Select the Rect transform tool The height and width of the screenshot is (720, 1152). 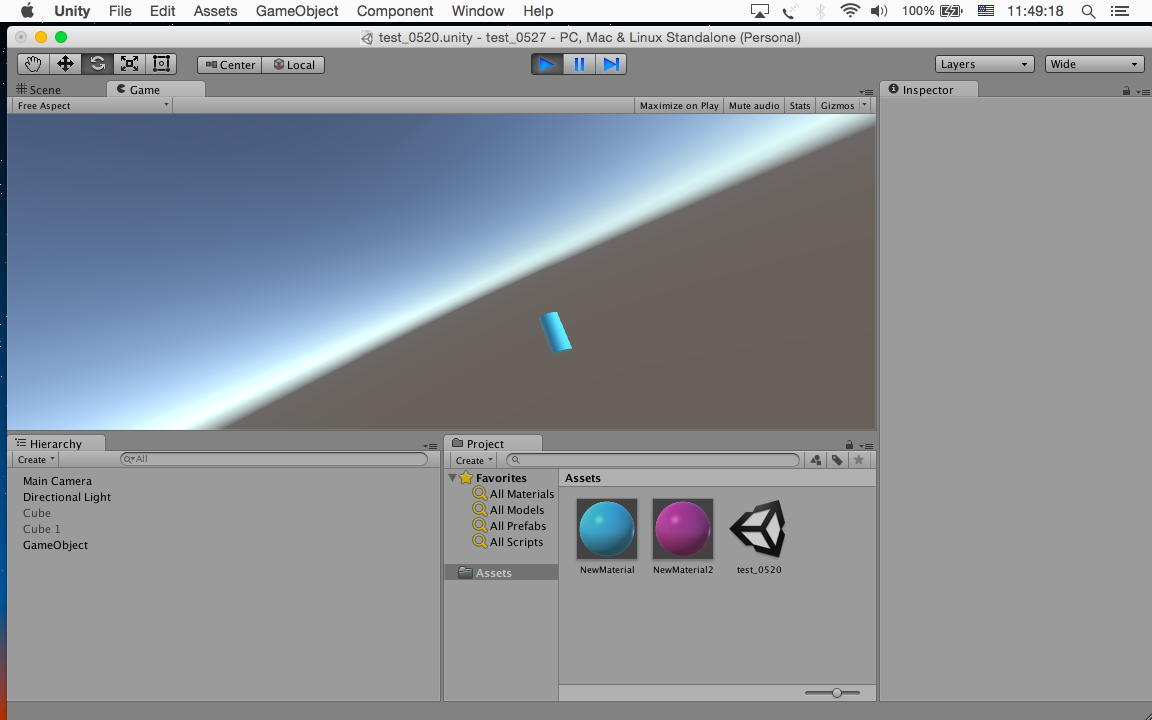coord(161,64)
